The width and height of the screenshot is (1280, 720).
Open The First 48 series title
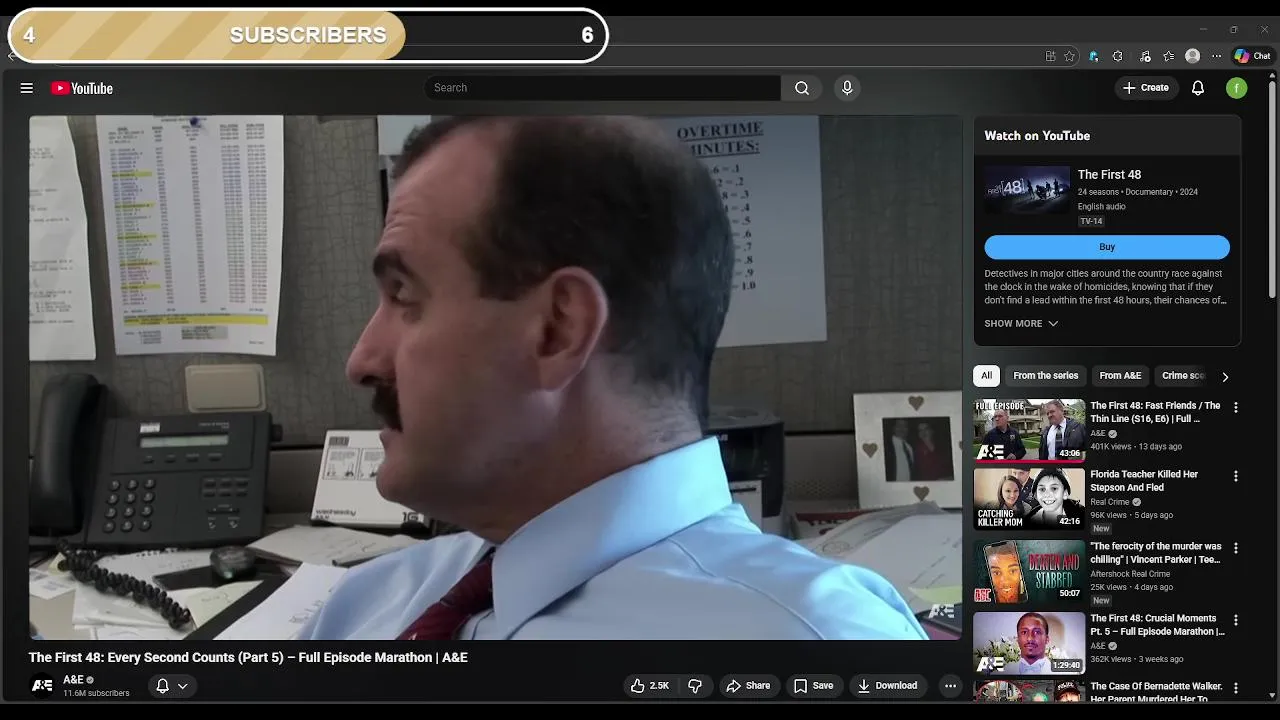(x=1109, y=175)
